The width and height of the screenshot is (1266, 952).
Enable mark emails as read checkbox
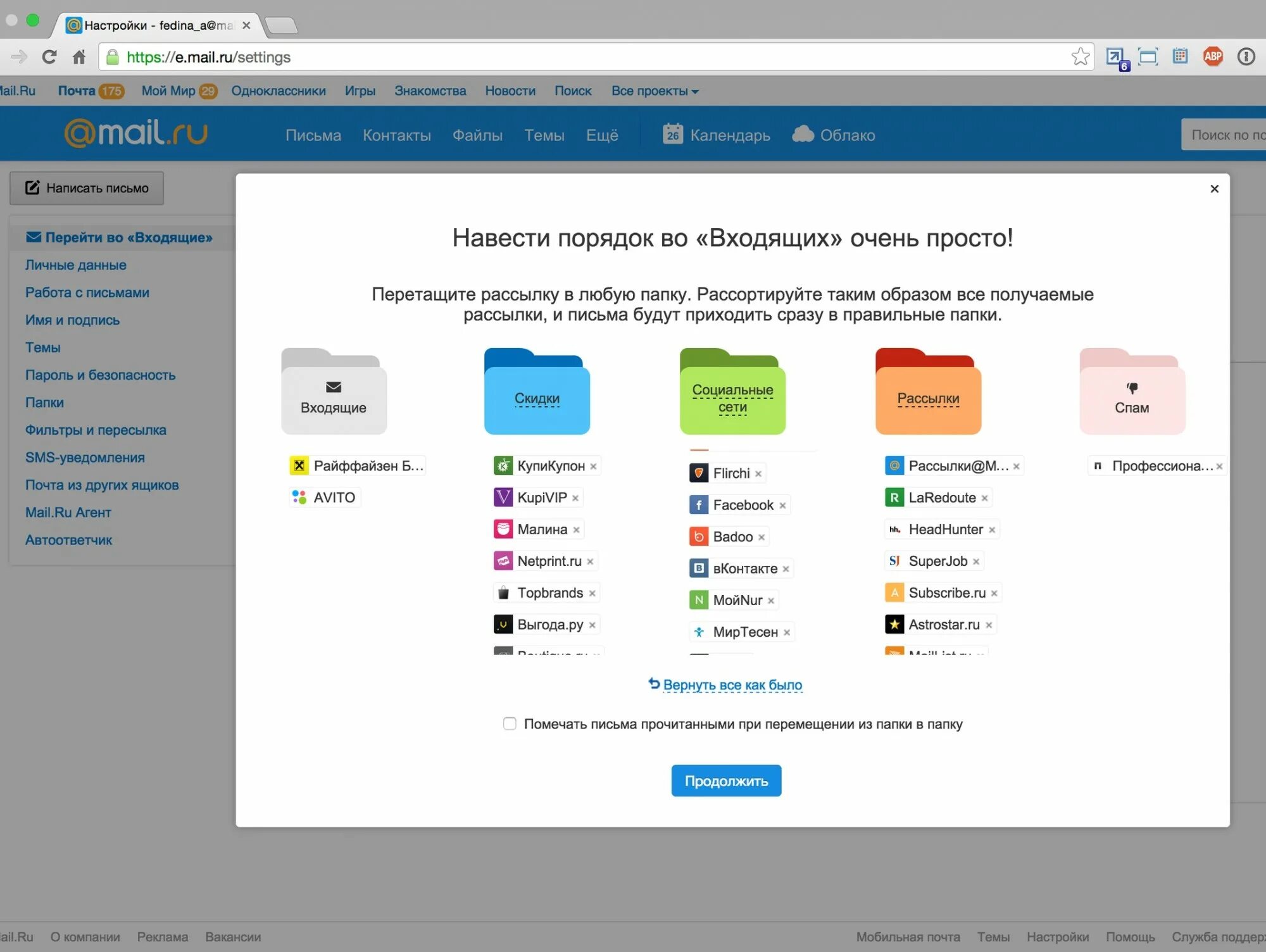509,723
